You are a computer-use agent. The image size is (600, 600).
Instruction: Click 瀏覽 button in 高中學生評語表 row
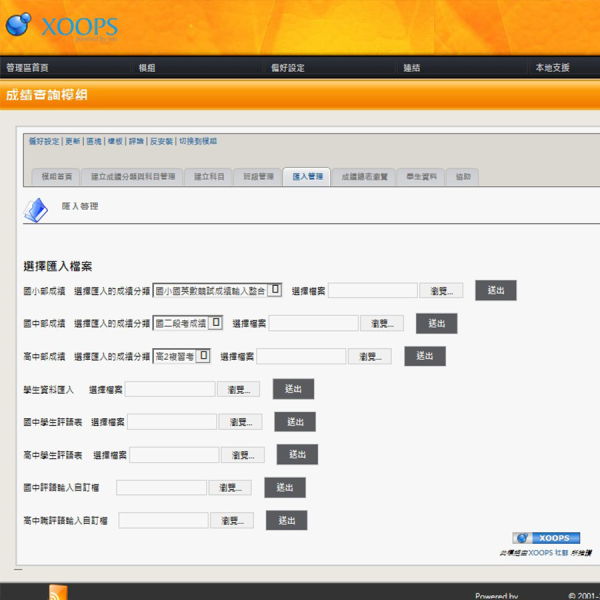[x=243, y=455]
